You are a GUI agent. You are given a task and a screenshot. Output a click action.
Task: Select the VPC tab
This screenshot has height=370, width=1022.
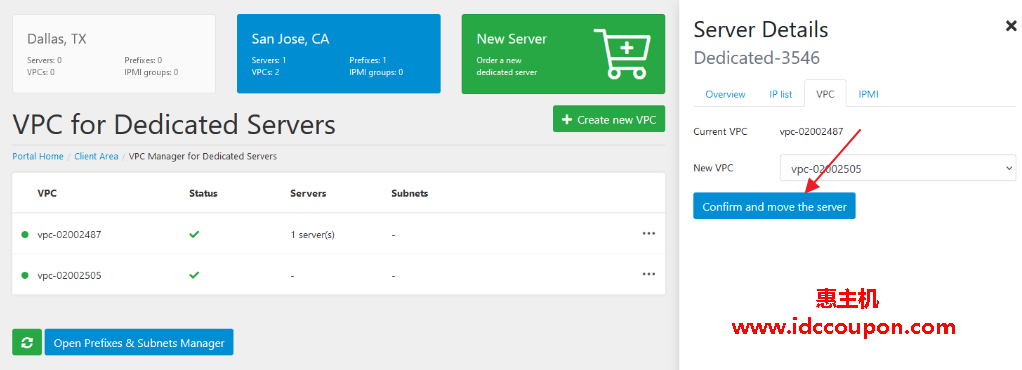click(x=825, y=94)
